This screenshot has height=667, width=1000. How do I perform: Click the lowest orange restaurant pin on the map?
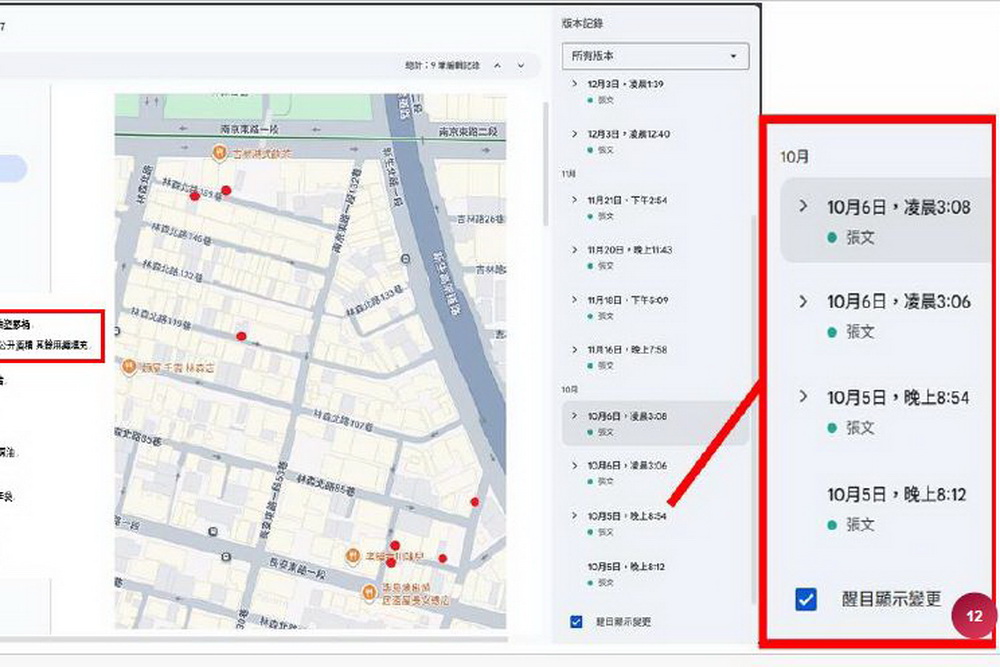(x=366, y=591)
